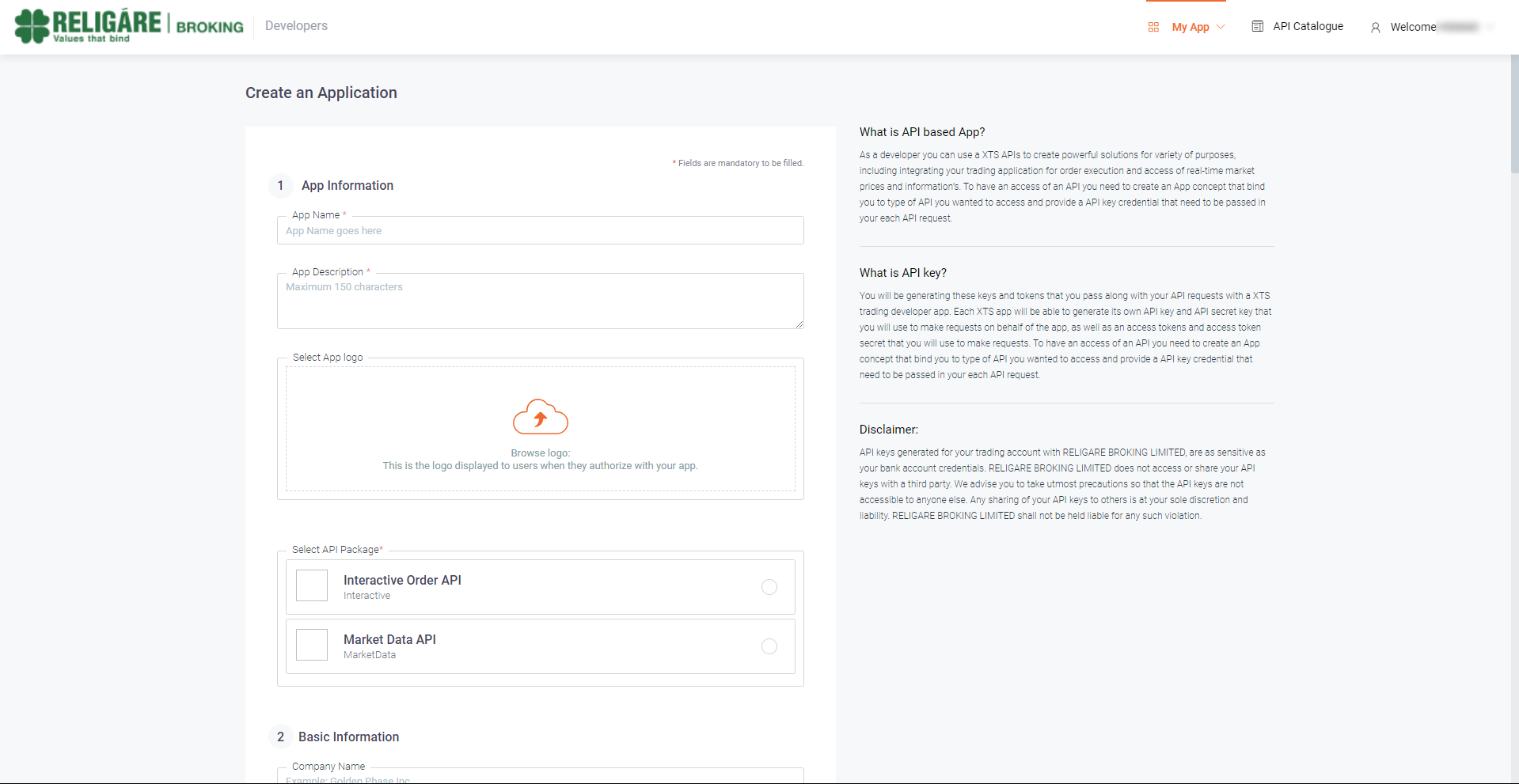The width and height of the screenshot is (1519, 784).
Task: Click the Religare Broking clover logo
Action: pos(32,26)
